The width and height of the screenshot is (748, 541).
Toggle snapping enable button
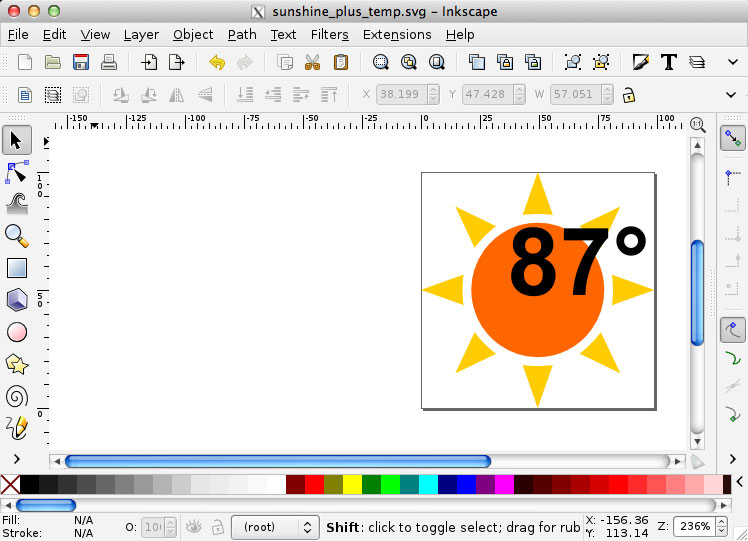pyautogui.click(x=733, y=138)
